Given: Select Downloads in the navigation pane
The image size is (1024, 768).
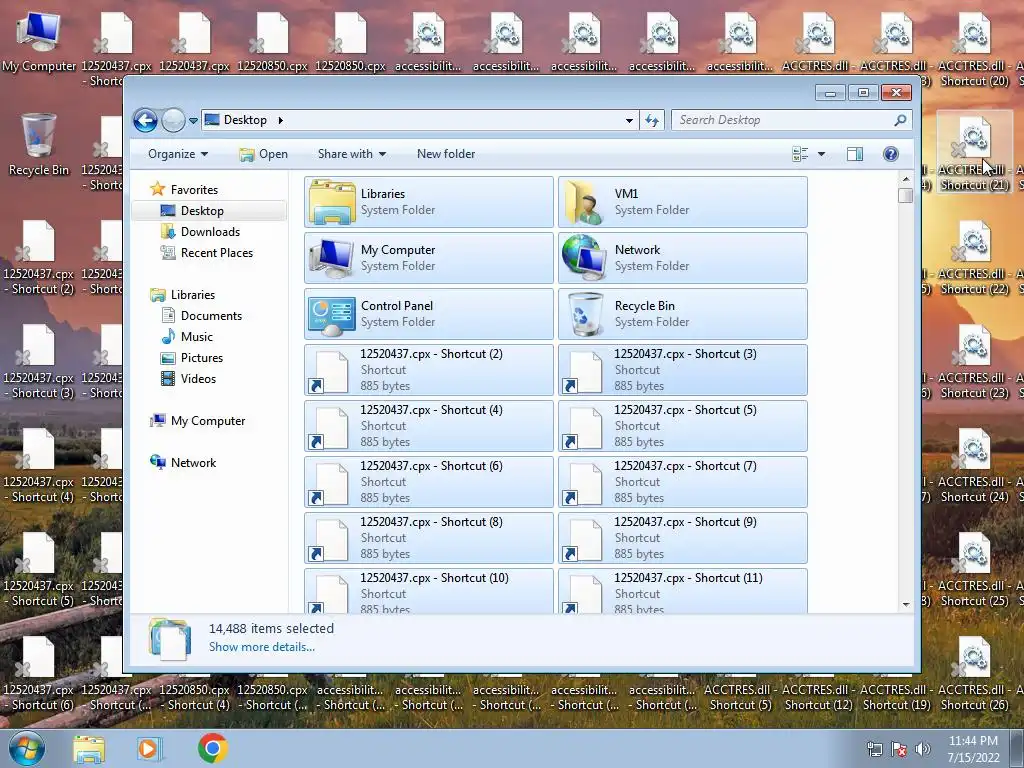Looking at the screenshot, I should [x=210, y=232].
